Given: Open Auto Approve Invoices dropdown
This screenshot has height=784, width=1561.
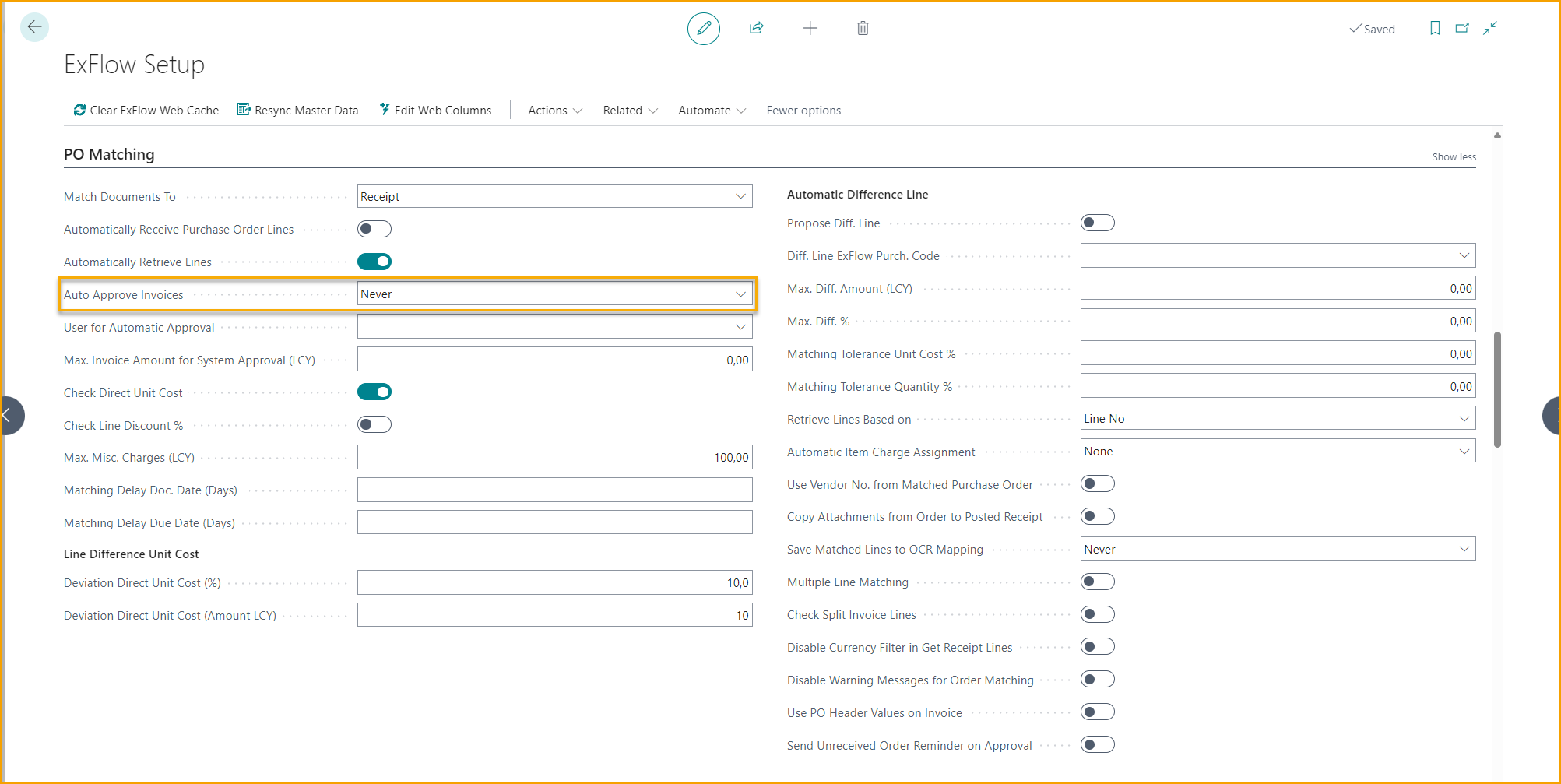Looking at the screenshot, I should (x=555, y=294).
